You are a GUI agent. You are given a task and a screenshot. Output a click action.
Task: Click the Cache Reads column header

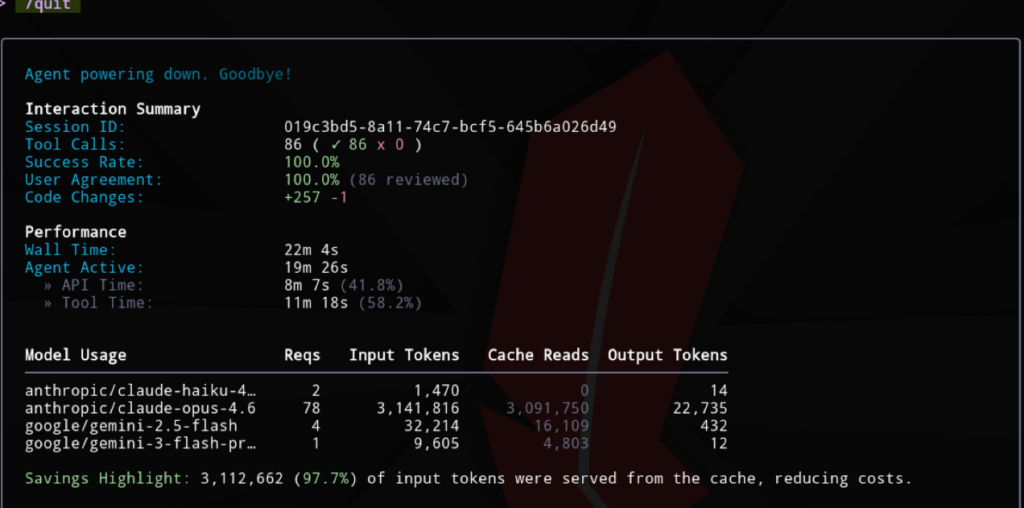tap(538, 355)
